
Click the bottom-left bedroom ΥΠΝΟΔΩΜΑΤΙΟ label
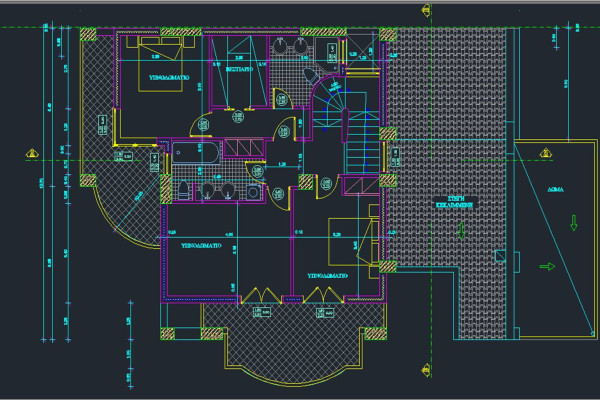202,243
